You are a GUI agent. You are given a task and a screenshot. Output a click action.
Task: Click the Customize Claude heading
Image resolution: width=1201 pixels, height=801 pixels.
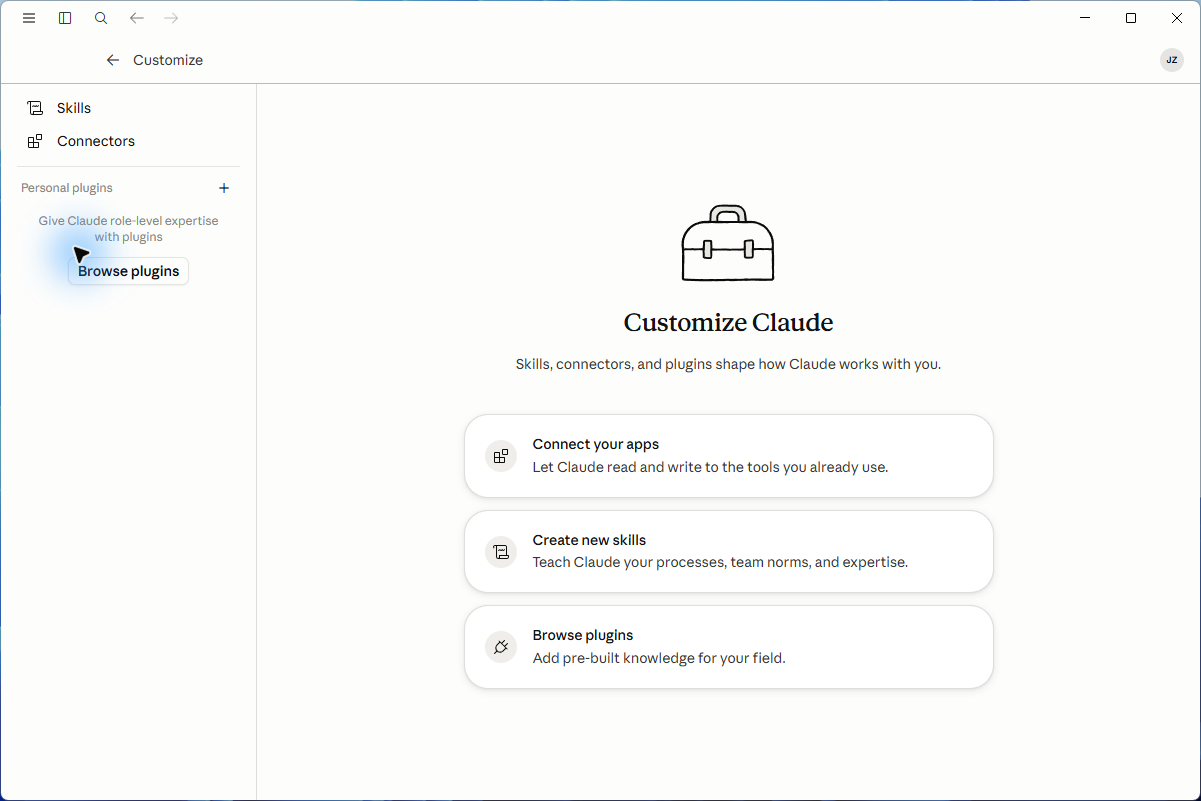(728, 323)
